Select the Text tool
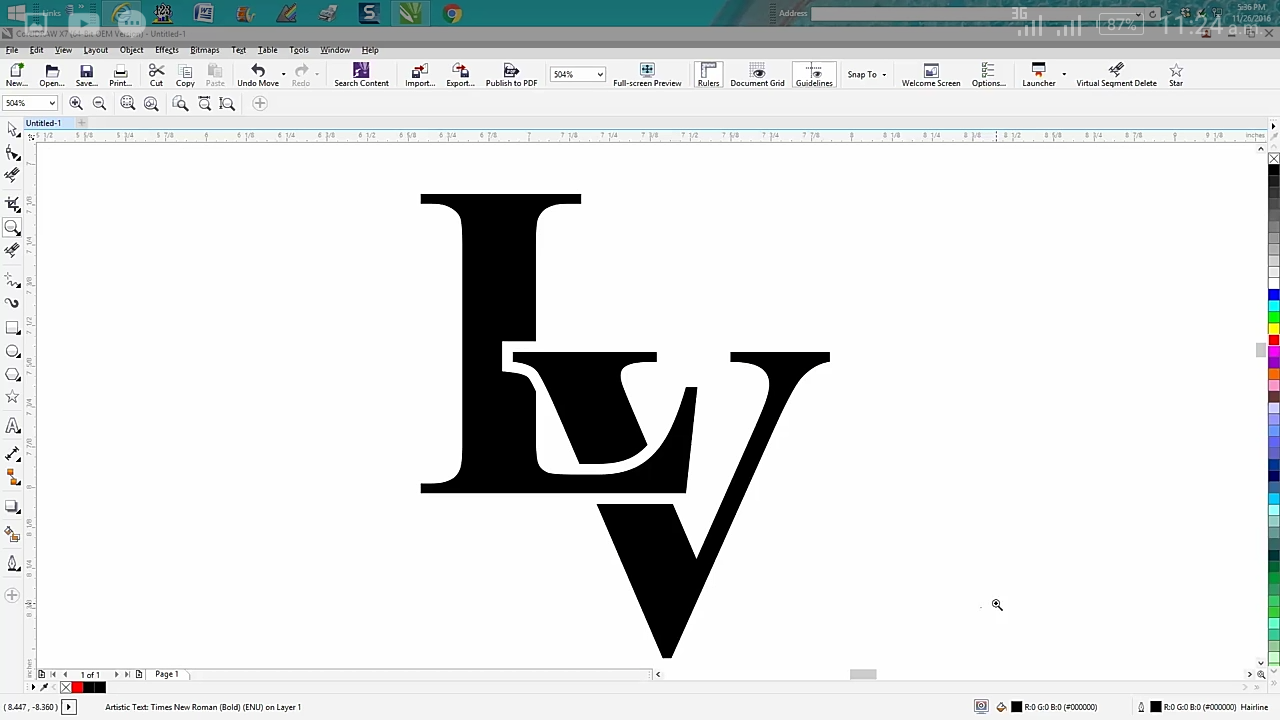This screenshot has height=720, width=1280. [12, 426]
